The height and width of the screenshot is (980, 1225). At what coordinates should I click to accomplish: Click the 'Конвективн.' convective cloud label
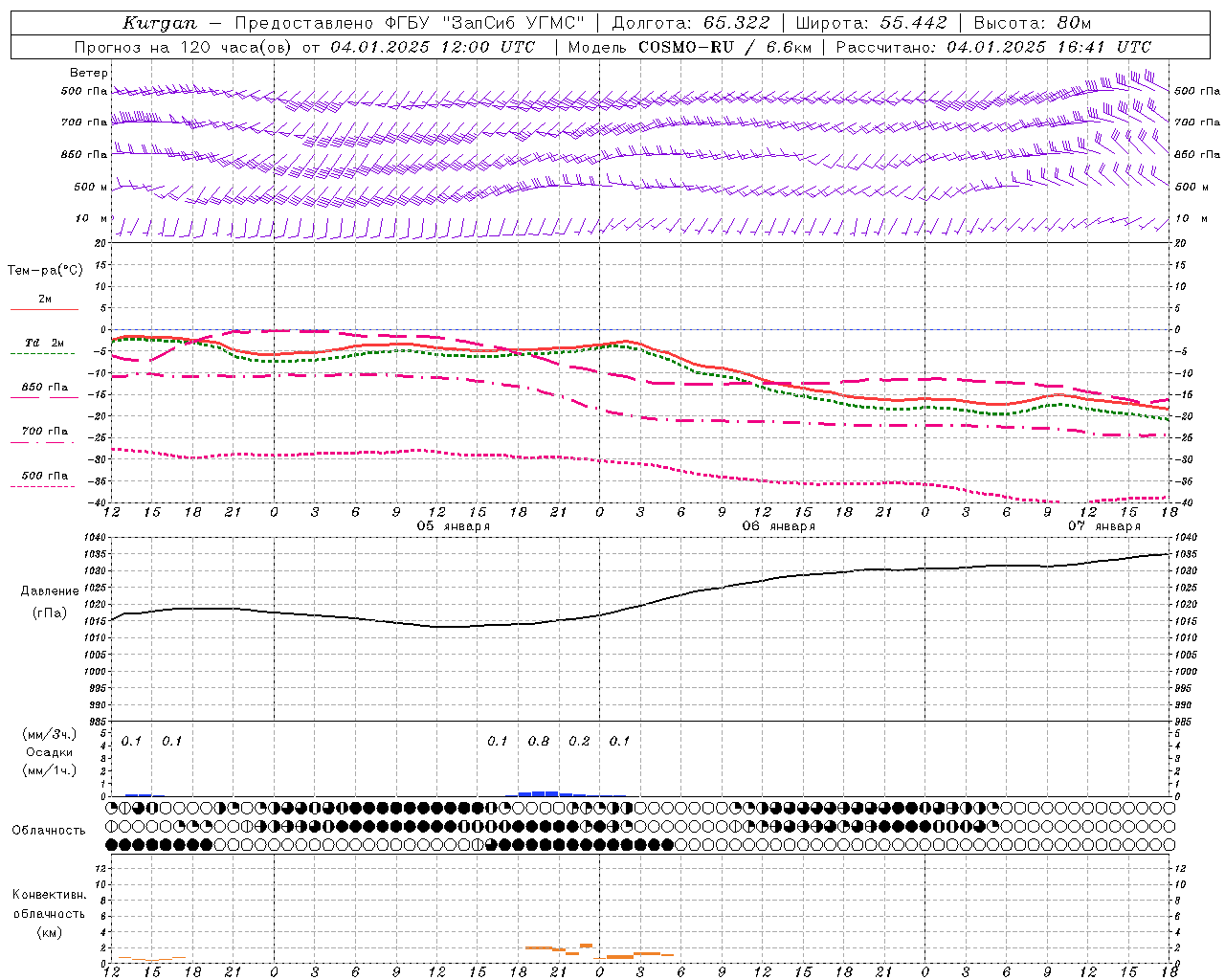[x=50, y=895]
